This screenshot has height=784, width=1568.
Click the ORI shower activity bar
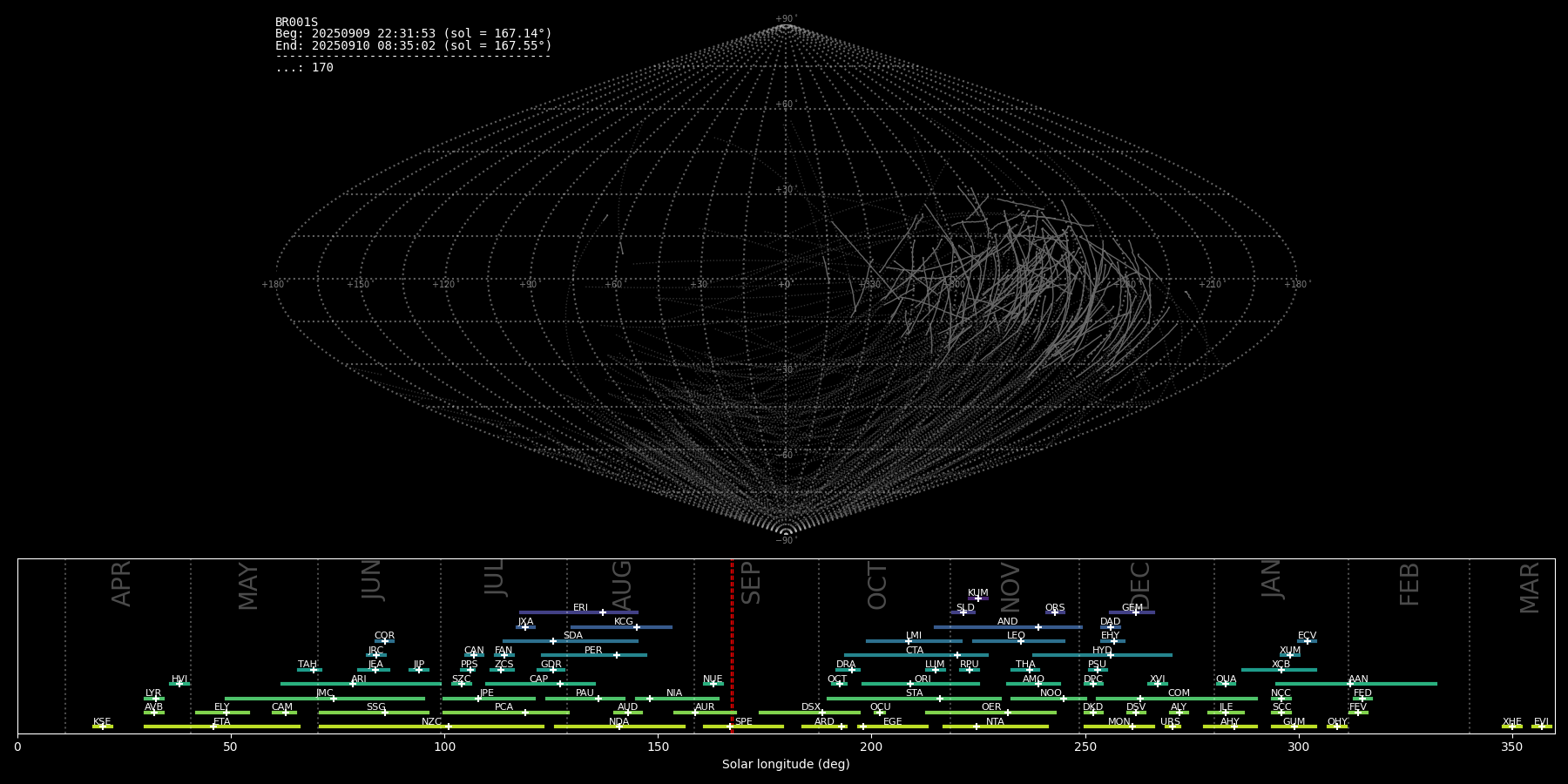pyautogui.click(x=921, y=684)
